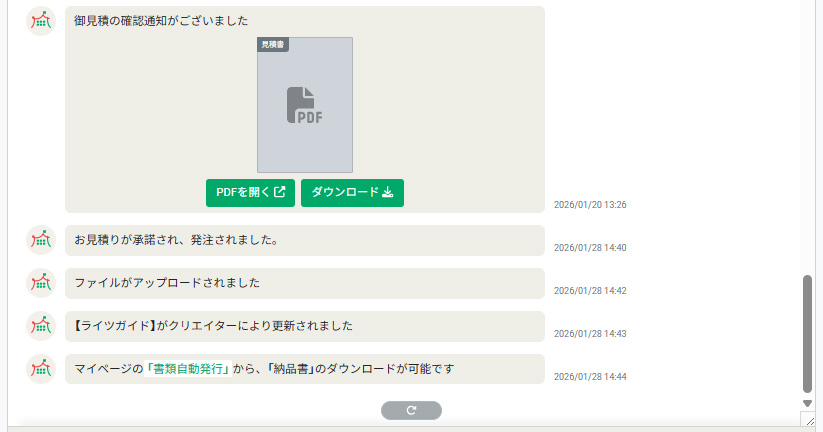
Task: Click the scrollbar down arrow
Action: [x=808, y=403]
